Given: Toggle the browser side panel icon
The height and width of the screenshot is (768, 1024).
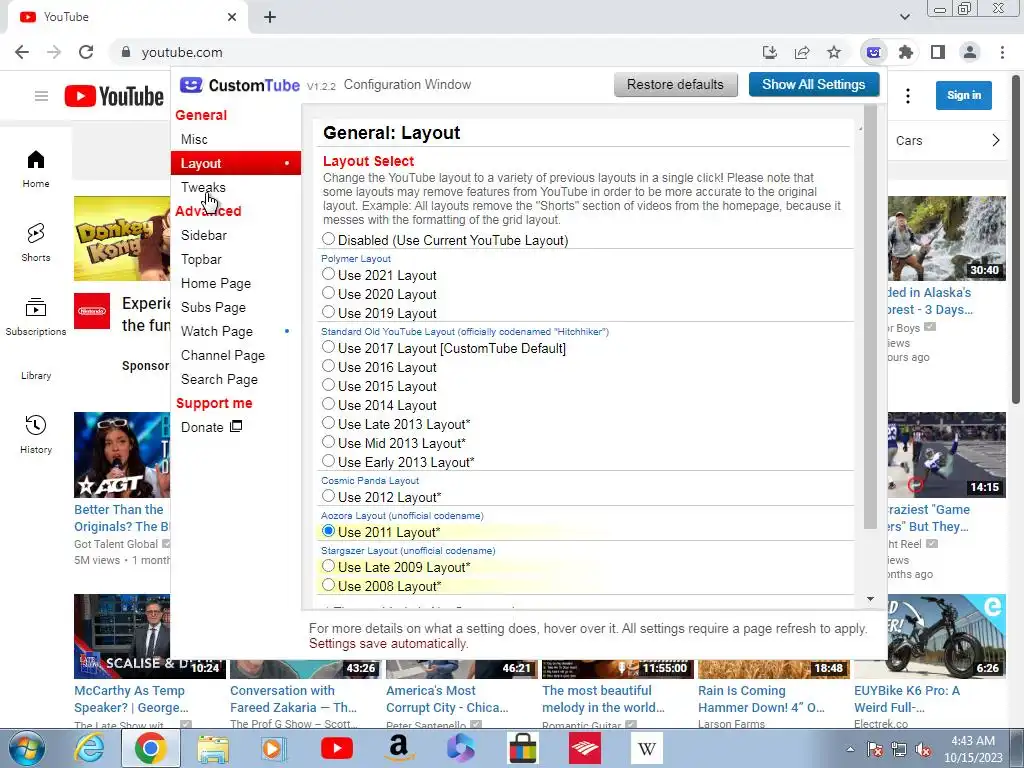Looking at the screenshot, I should (938, 52).
